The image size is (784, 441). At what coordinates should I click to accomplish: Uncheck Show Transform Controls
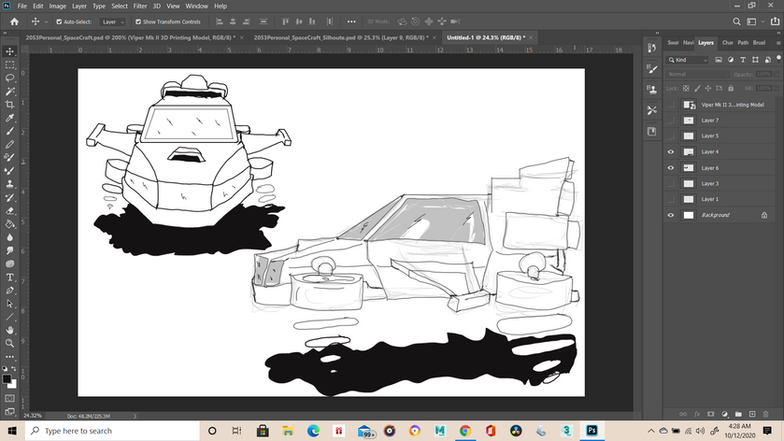click(x=138, y=21)
